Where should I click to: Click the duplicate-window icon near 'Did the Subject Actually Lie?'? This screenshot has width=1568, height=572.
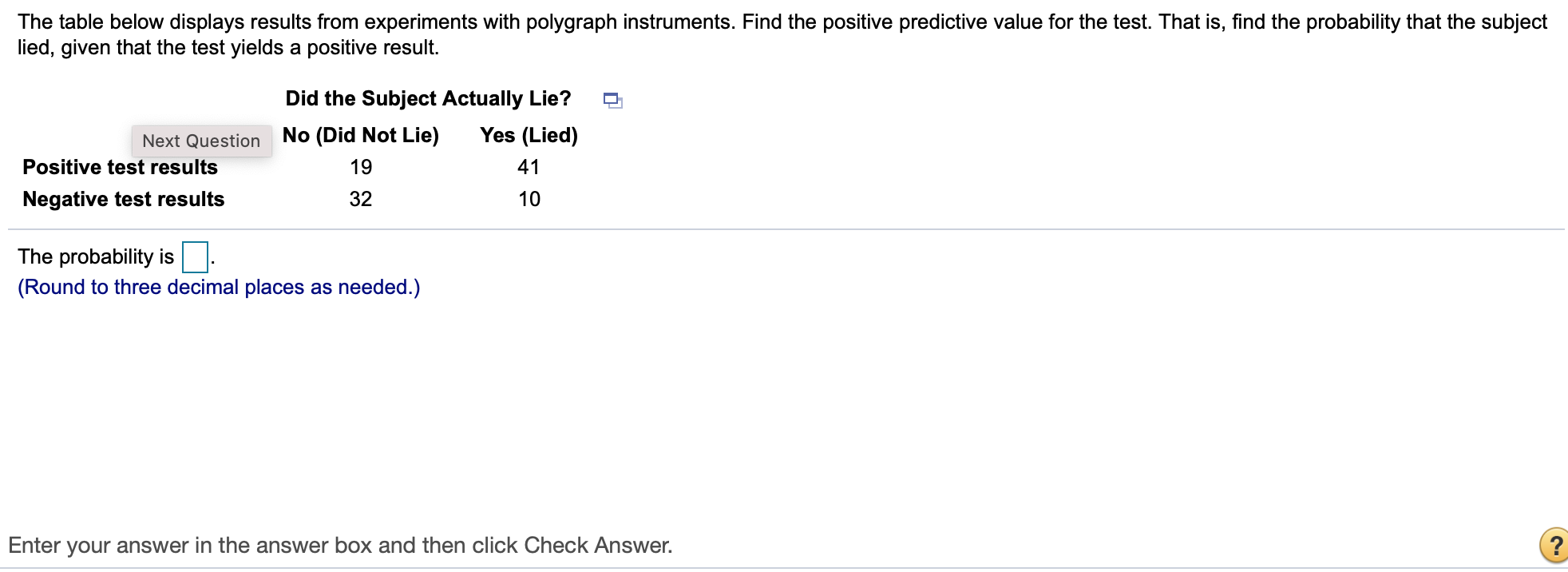click(x=612, y=100)
